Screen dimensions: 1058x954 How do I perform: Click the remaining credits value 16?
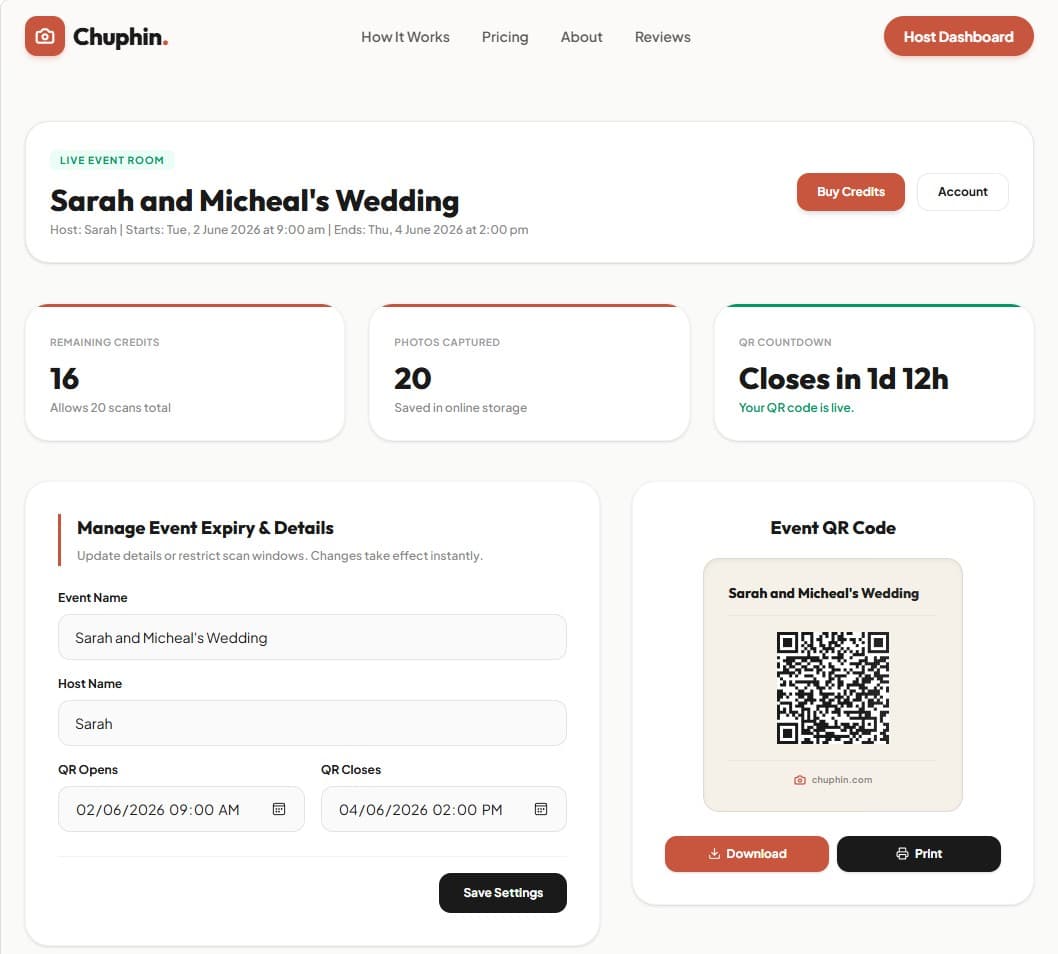tap(64, 378)
